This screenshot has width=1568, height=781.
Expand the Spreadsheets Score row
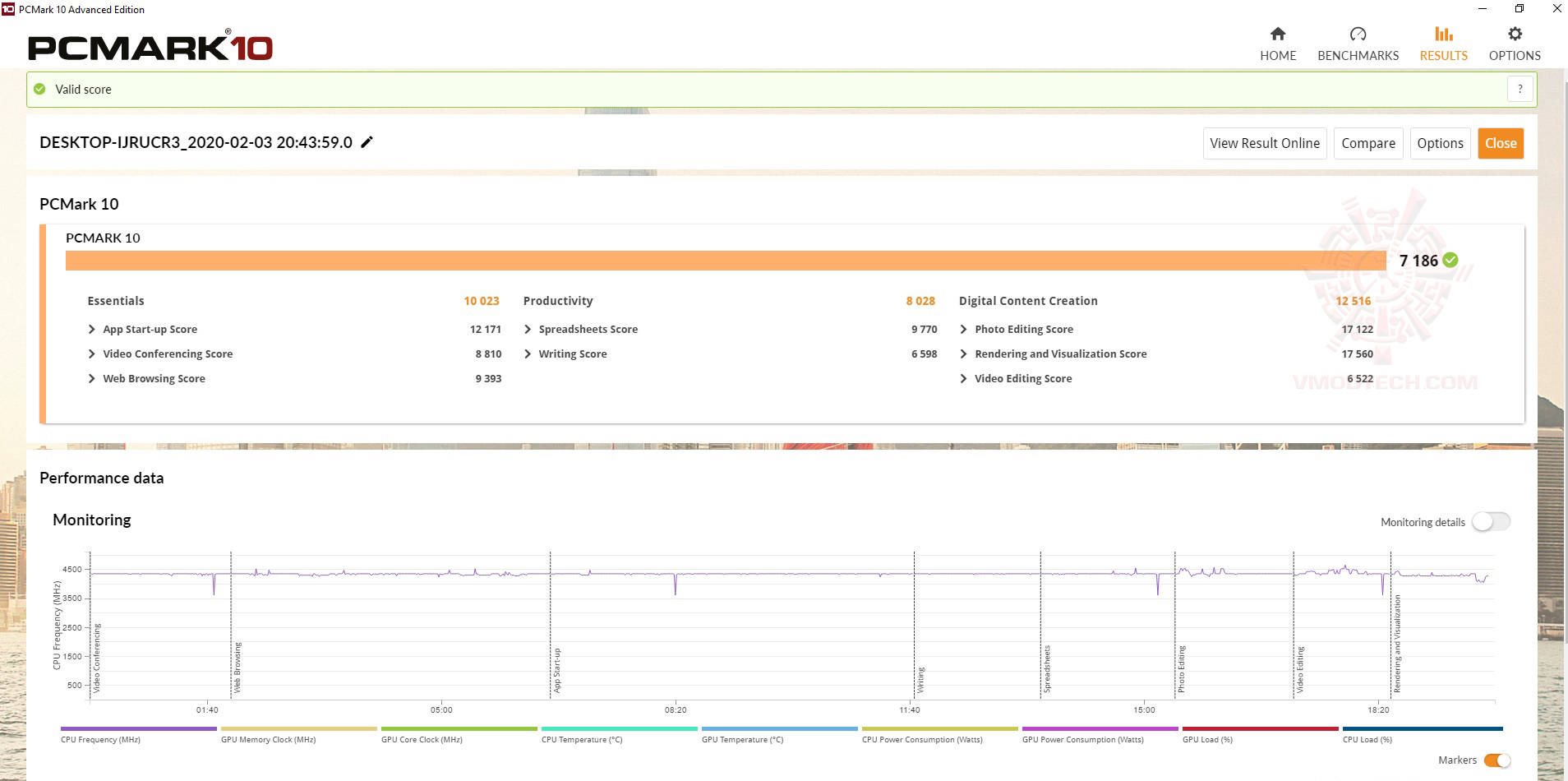528,329
